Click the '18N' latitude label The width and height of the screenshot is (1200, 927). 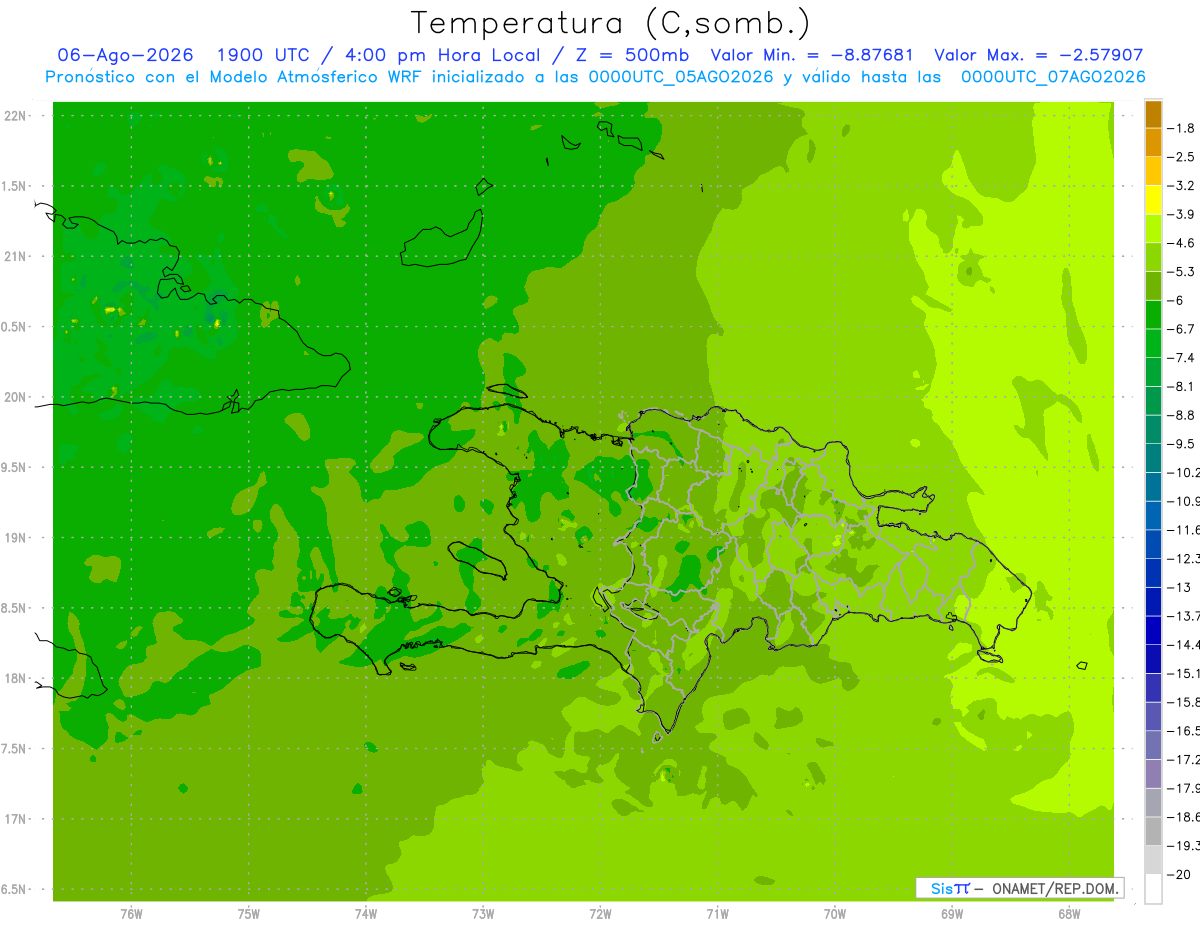point(16,678)
